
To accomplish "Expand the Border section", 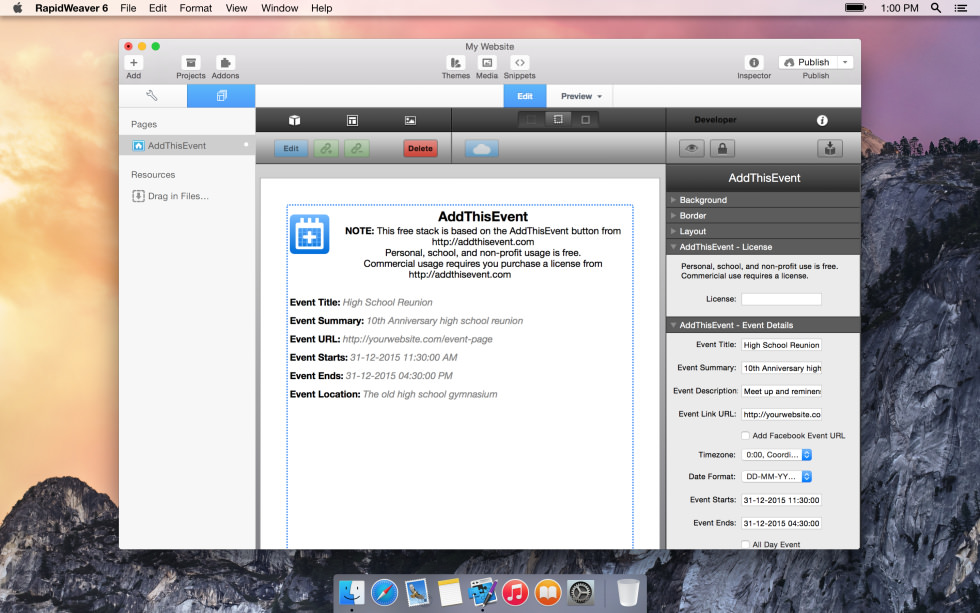I will [763, 216].
